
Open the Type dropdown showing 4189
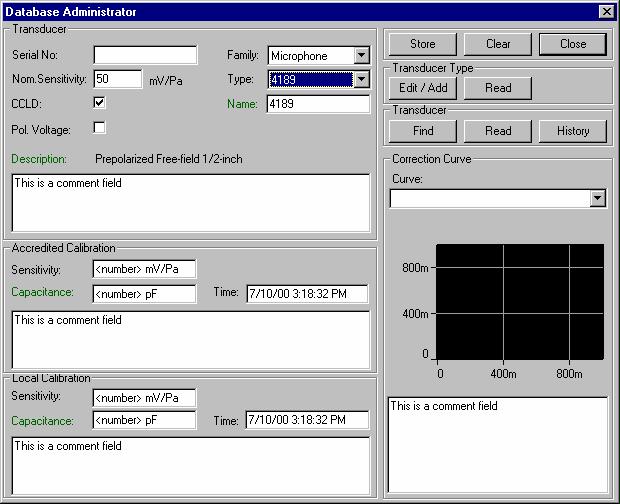361,79
